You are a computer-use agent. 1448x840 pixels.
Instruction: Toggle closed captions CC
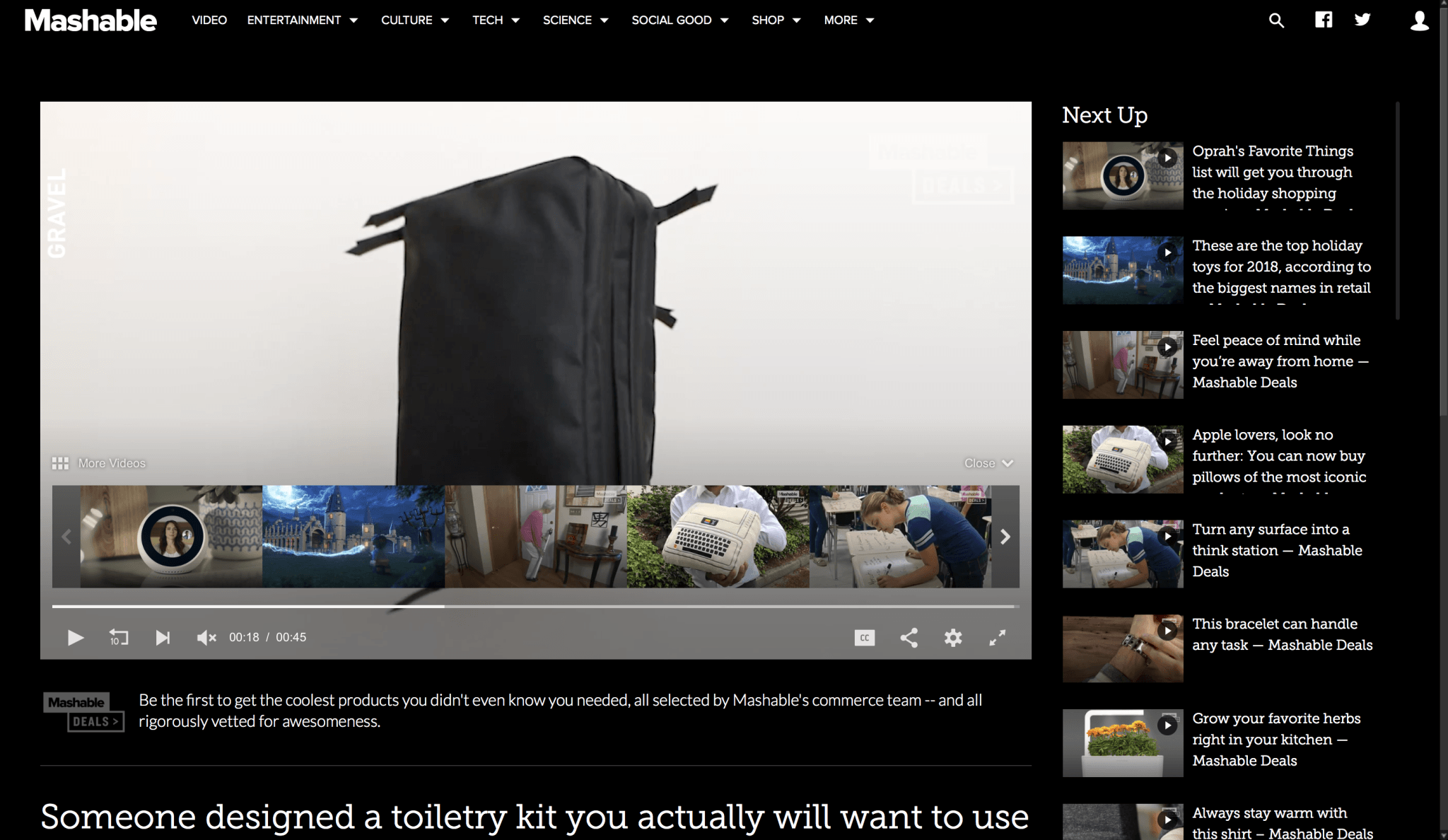pos(864,638)
